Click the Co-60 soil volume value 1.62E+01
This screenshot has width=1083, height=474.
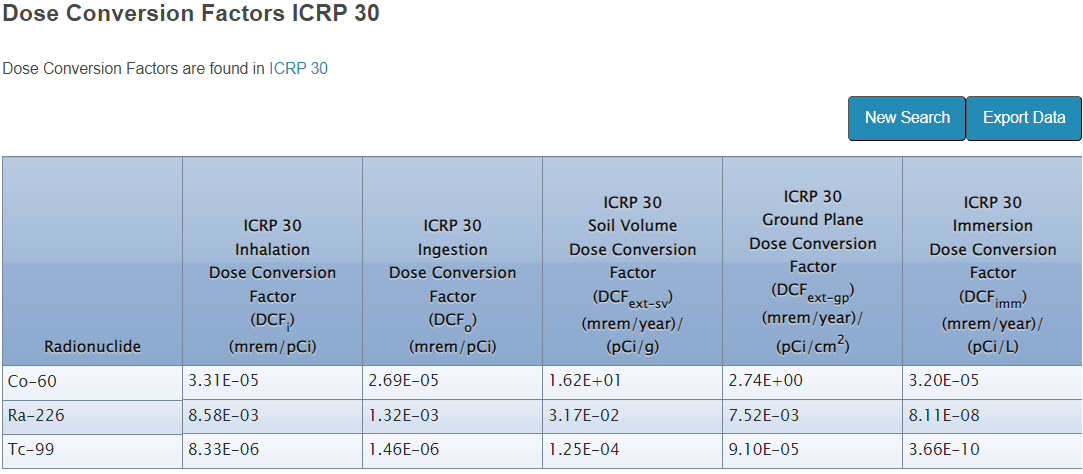pyautogui.click(x=584, y=381)
